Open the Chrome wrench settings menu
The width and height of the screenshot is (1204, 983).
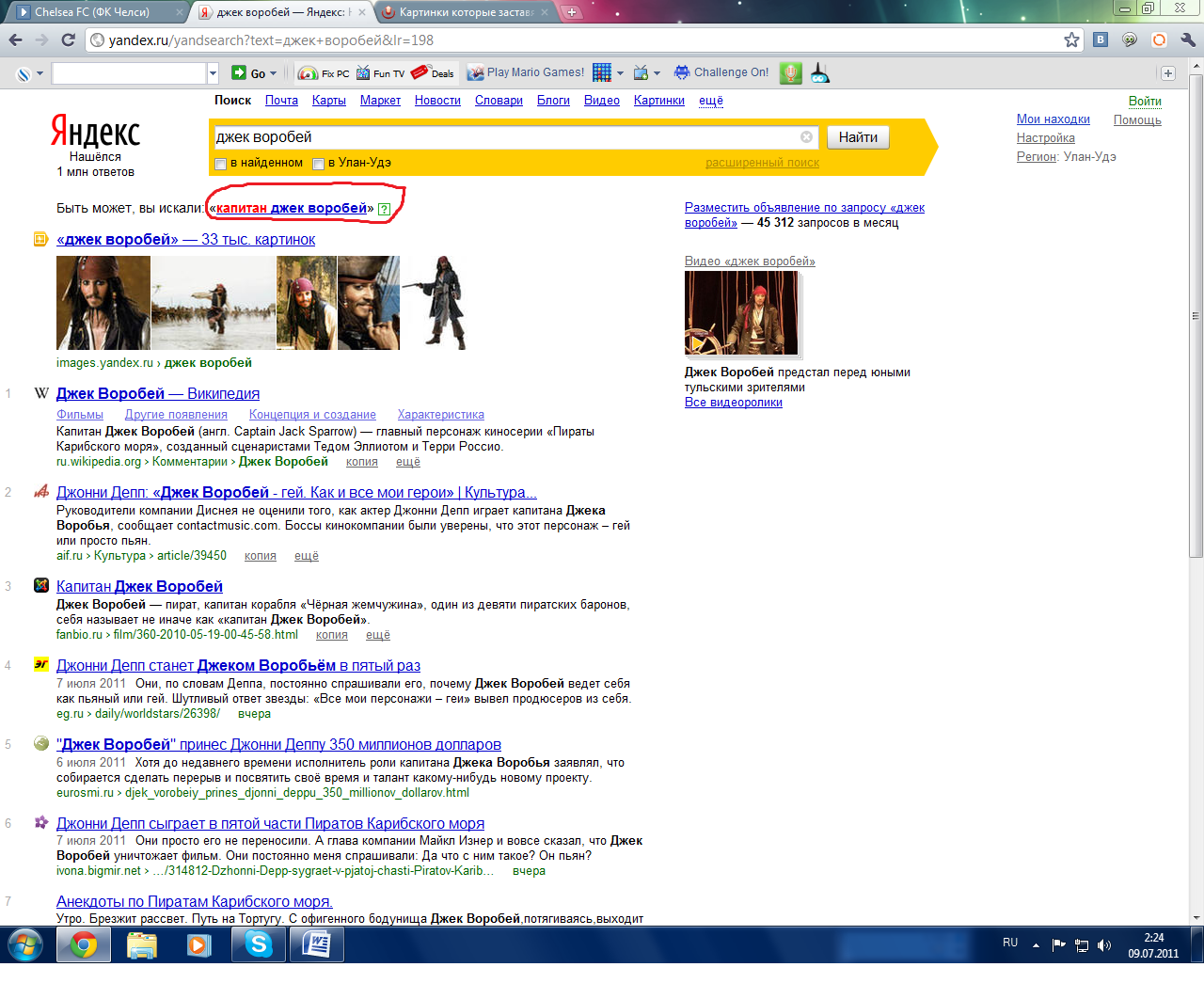coord(1187,40)
